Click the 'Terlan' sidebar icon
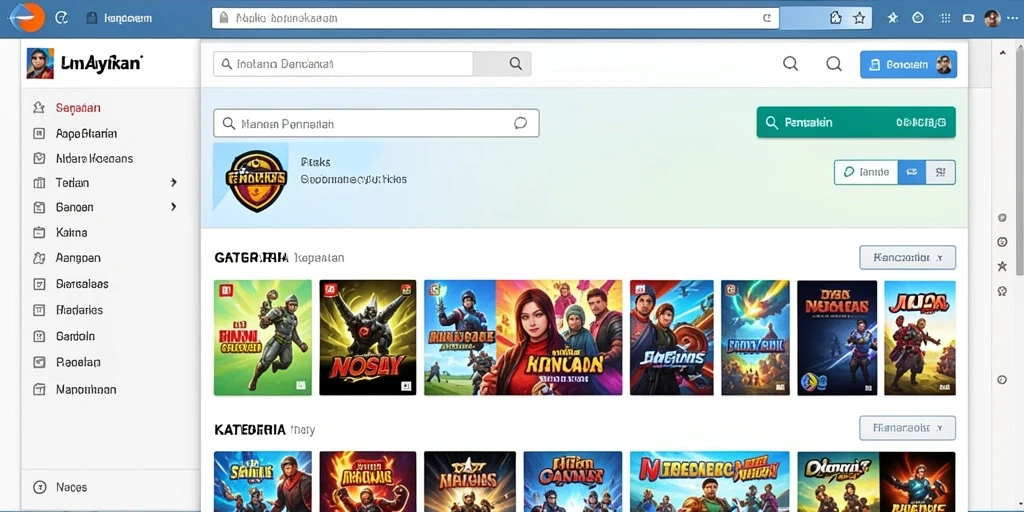This screenshot has height=512, width=1024. coord(39,183)
